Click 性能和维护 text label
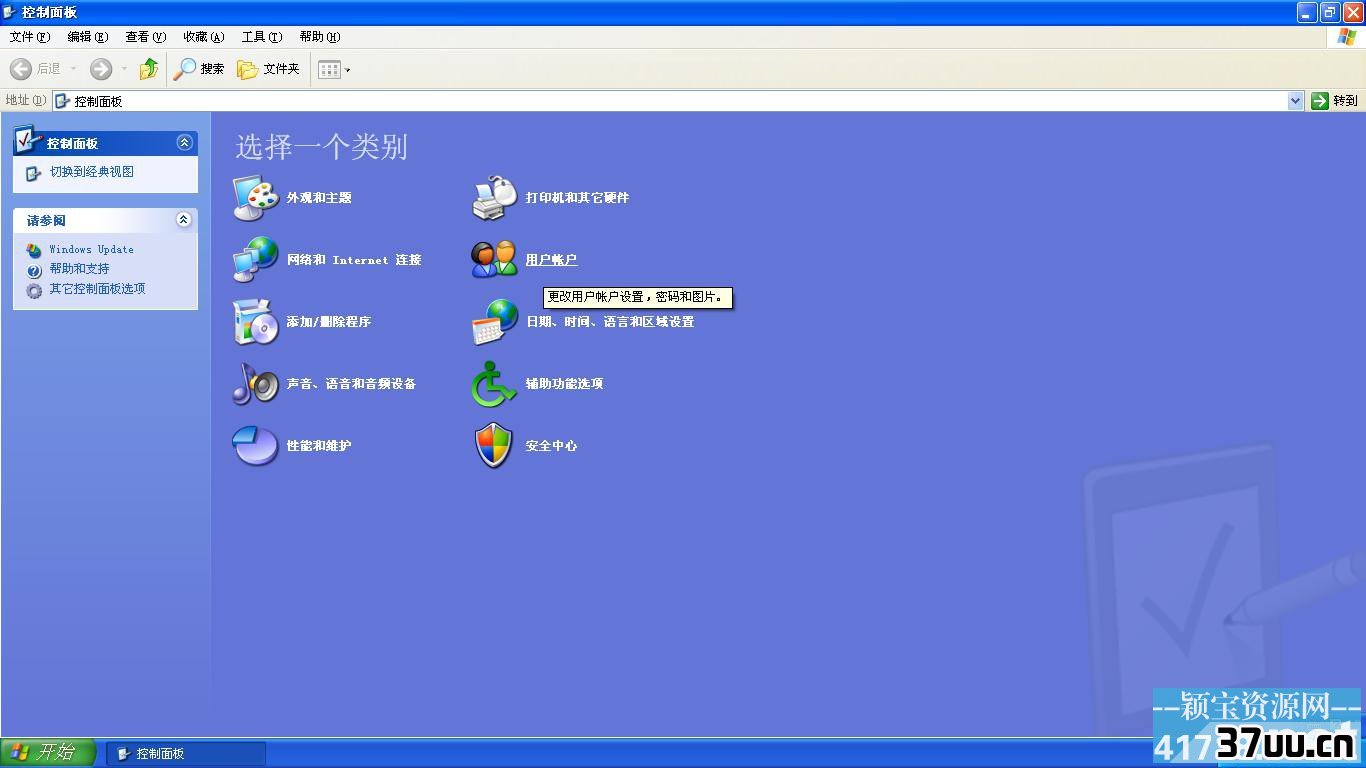 pyautogui.click(x=319, y=446)
